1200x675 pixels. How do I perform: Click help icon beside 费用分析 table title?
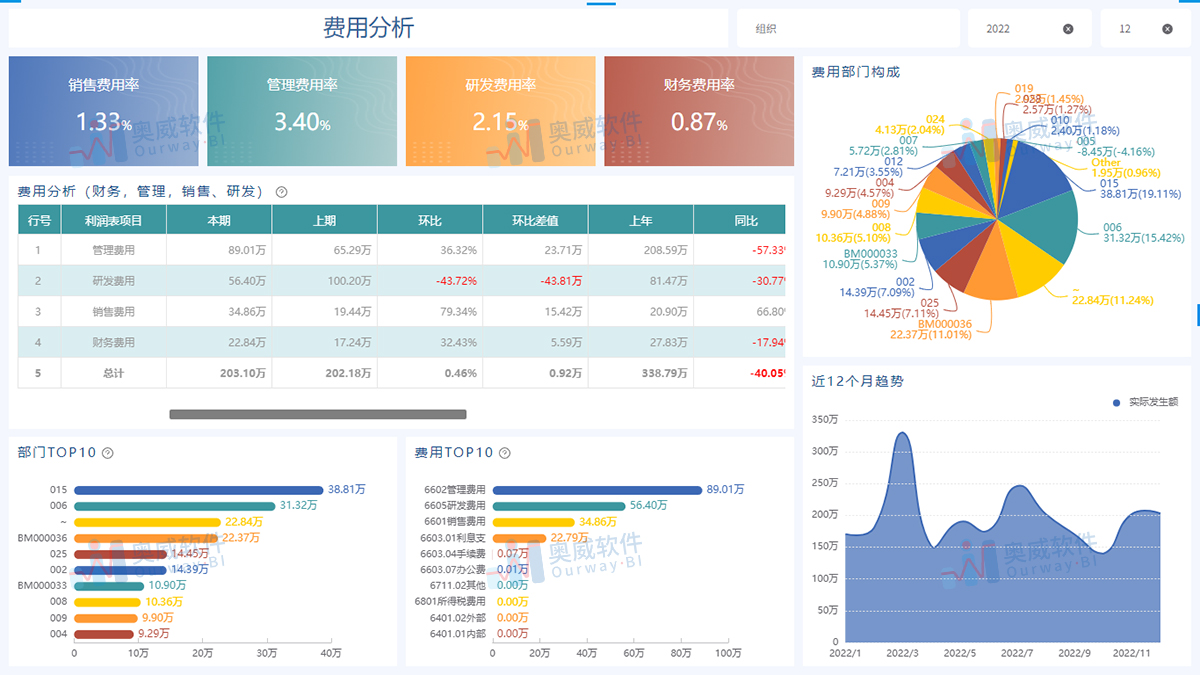coord(281,192)
